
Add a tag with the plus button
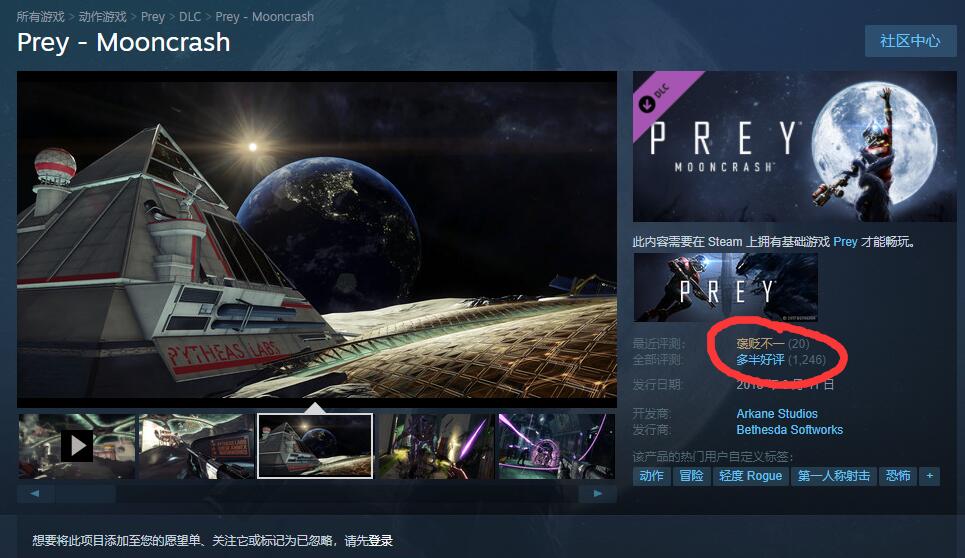pyautogui.click(x=929, y=476)
